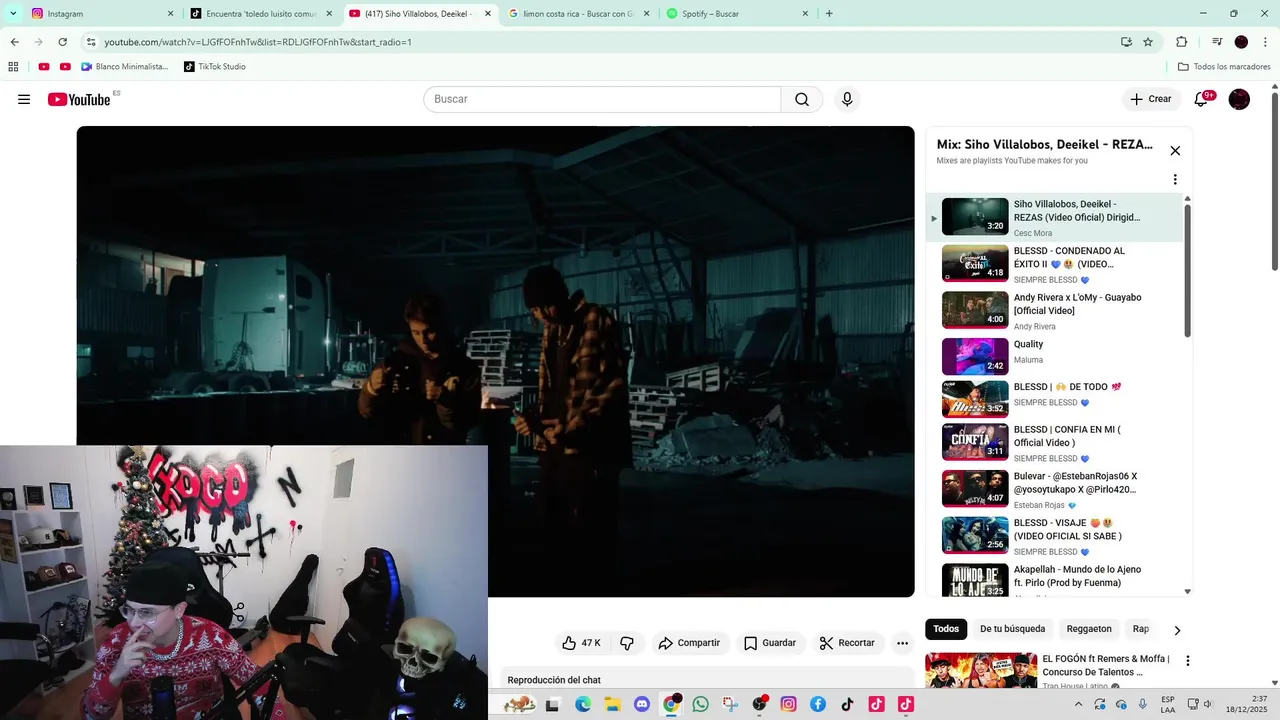Click the page vertical scrollbar

pos(1275,180)
